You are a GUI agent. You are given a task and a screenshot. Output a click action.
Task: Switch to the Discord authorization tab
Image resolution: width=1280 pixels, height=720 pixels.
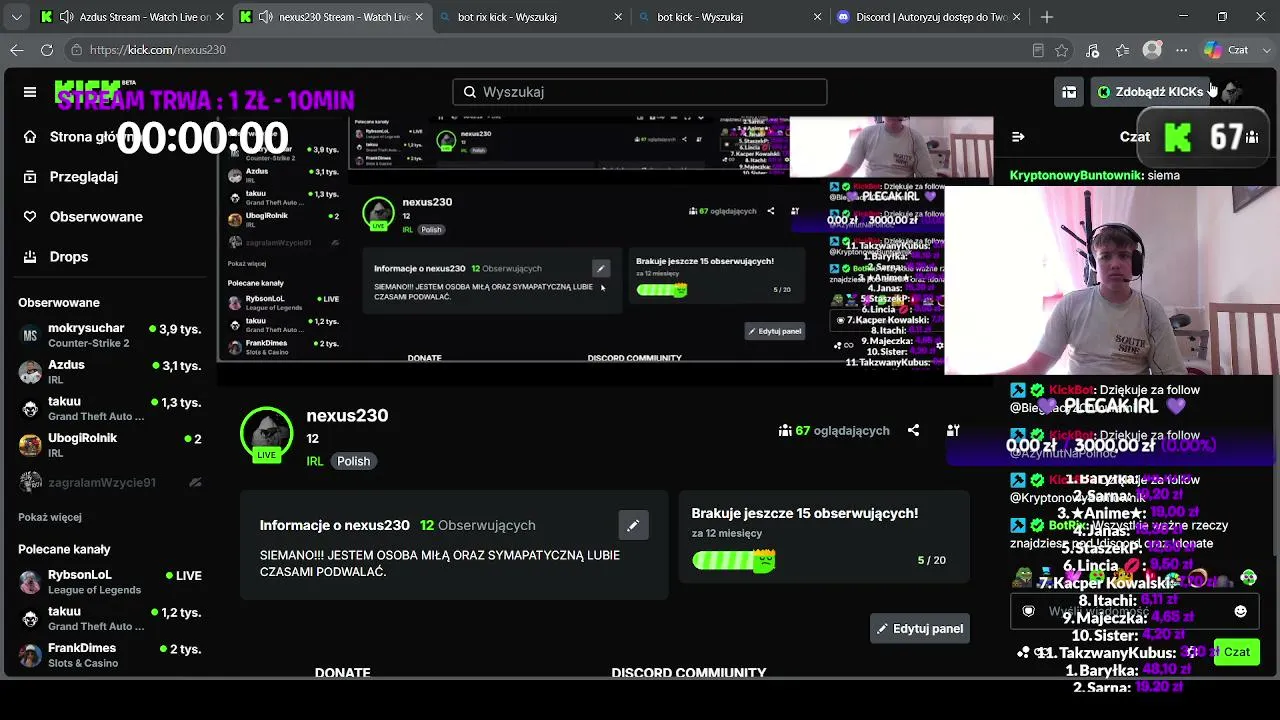[930, 17]
